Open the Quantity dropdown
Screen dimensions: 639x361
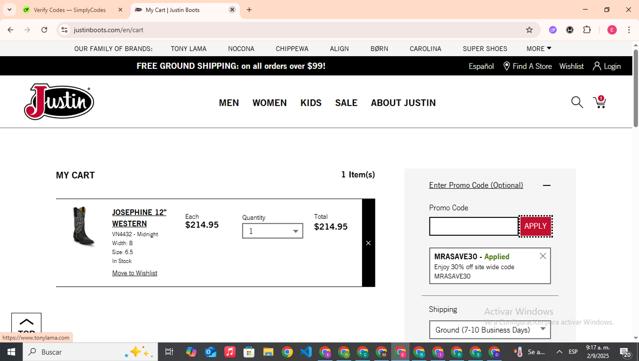[272, 231]
